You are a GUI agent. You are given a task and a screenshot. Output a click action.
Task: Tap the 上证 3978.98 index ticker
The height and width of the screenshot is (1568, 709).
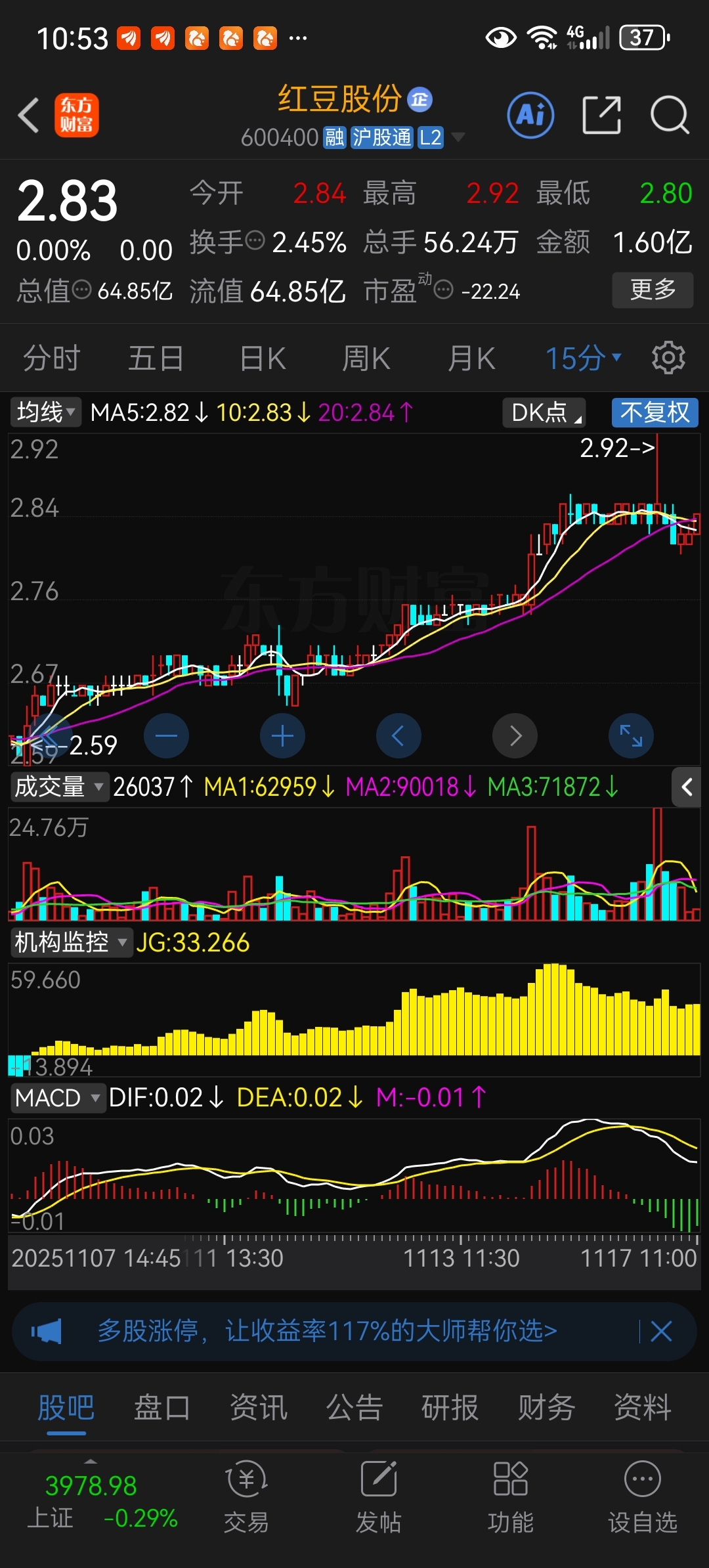(102, 1502)
